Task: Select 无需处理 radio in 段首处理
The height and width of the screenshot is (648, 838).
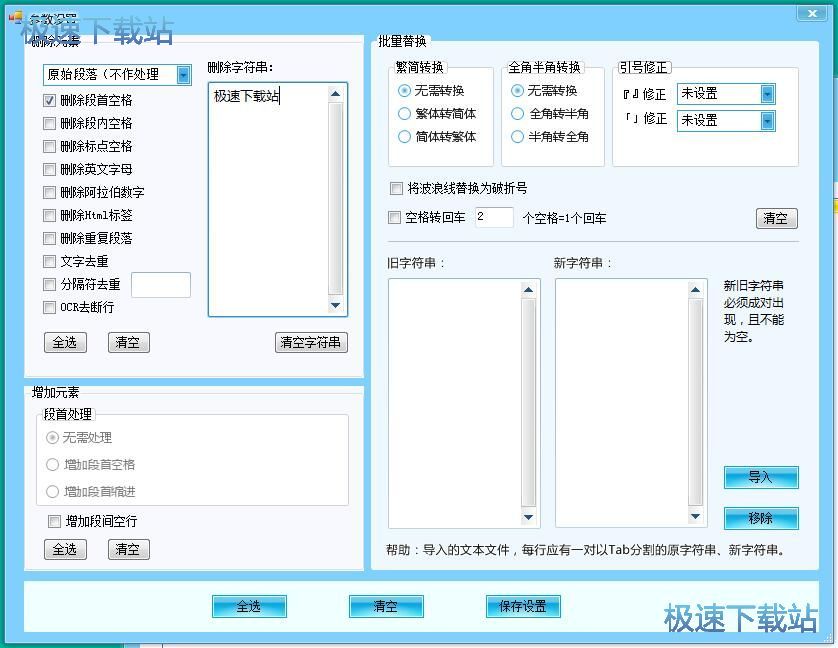Action: point(52,438)
